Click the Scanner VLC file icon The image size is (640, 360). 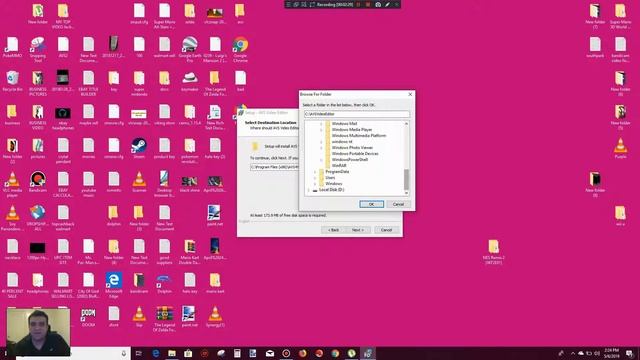pyautogui.click(x=139, y=182)
